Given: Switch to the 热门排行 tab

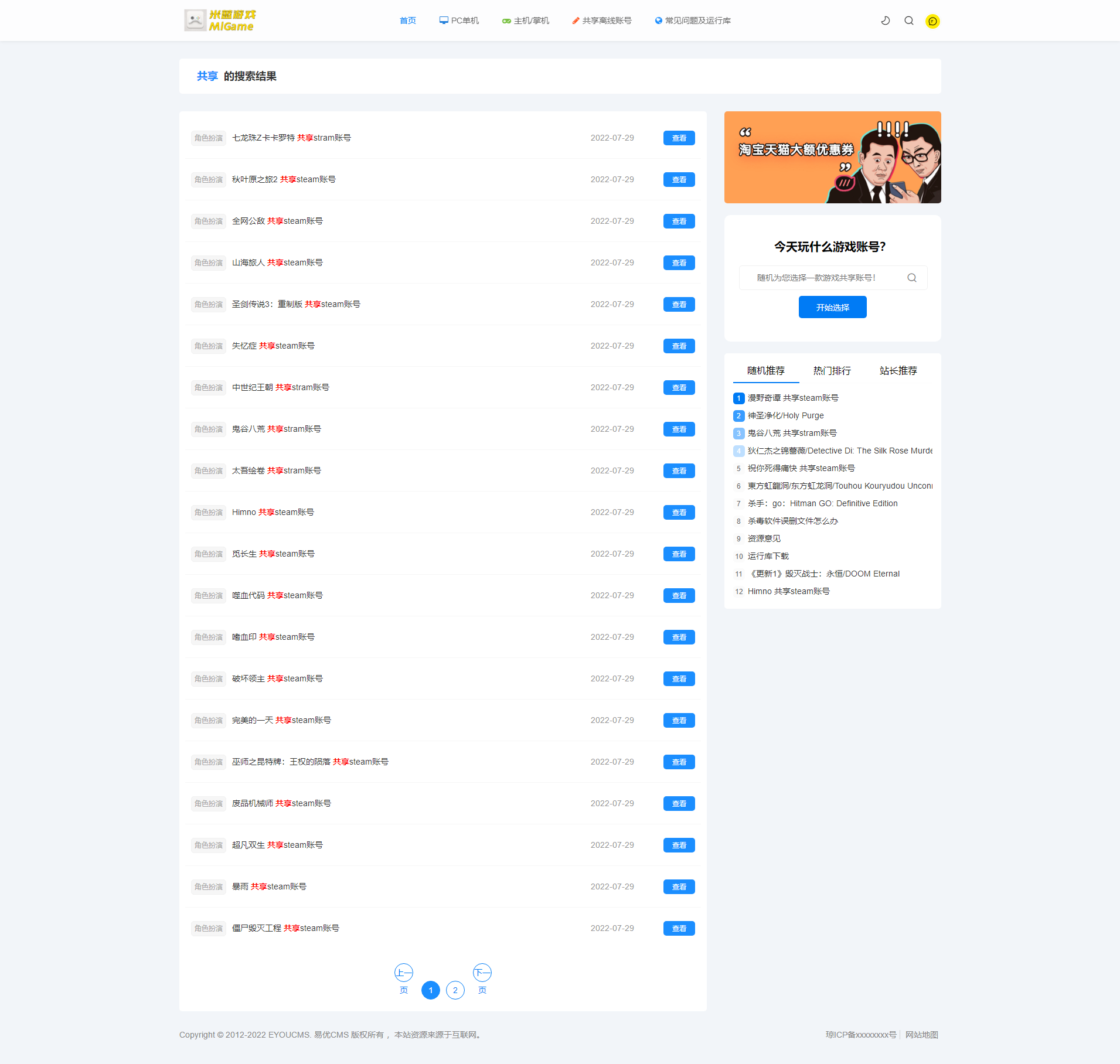Looking at the screenshot, I should [832, 370].
